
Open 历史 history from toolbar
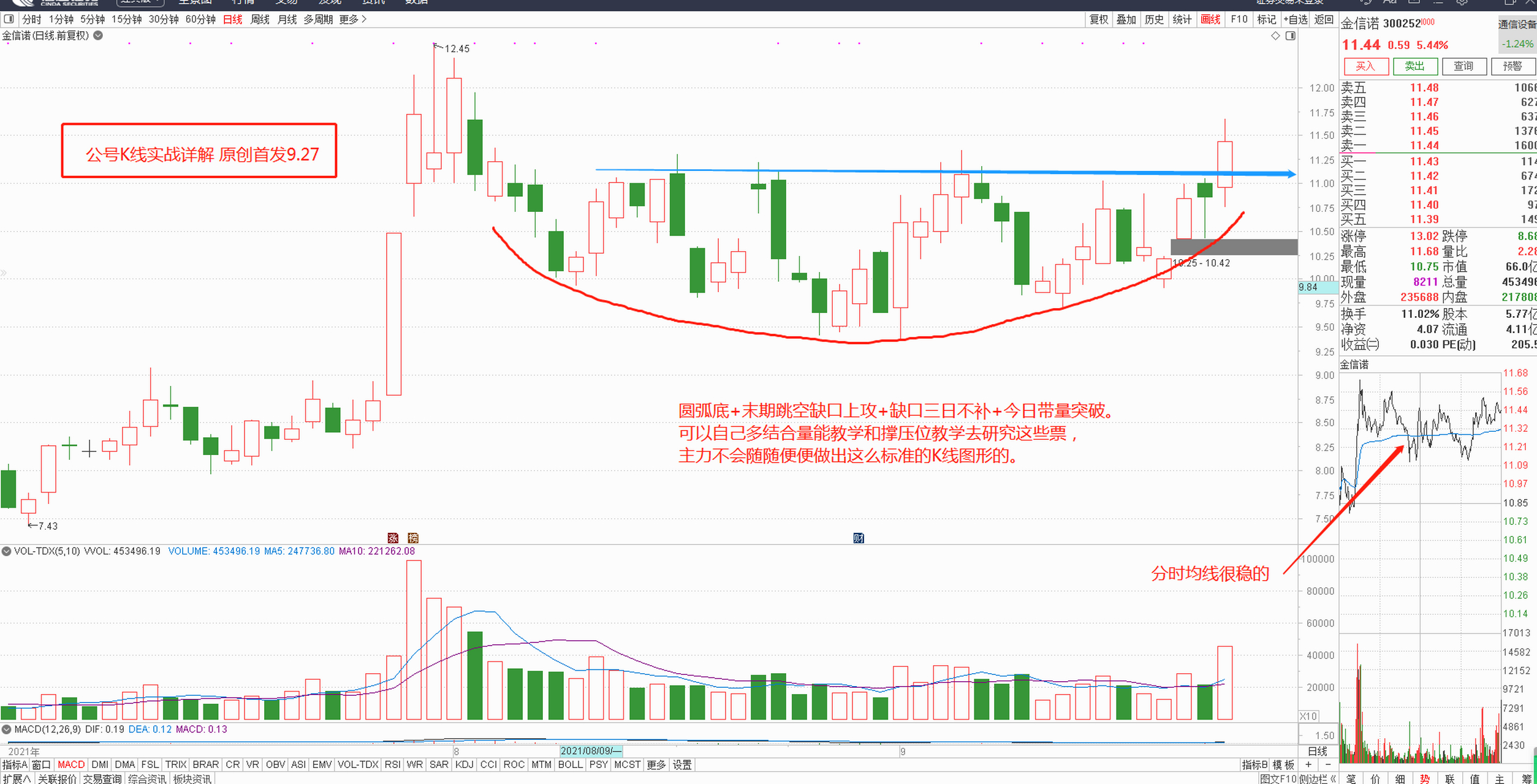1154,19
